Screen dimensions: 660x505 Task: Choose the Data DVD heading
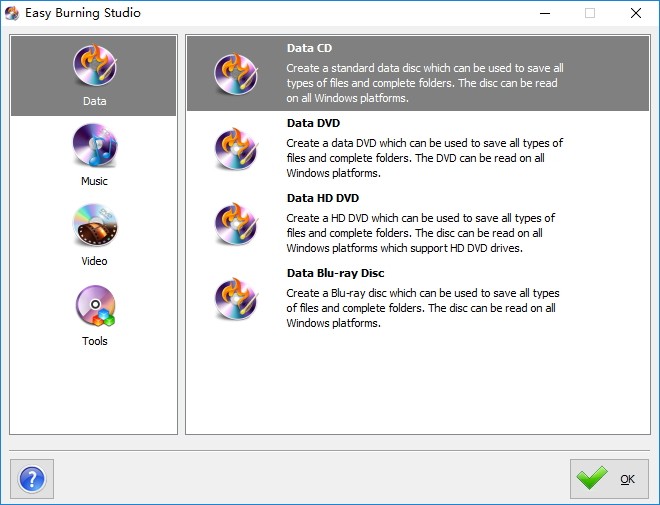click(313, 123)
